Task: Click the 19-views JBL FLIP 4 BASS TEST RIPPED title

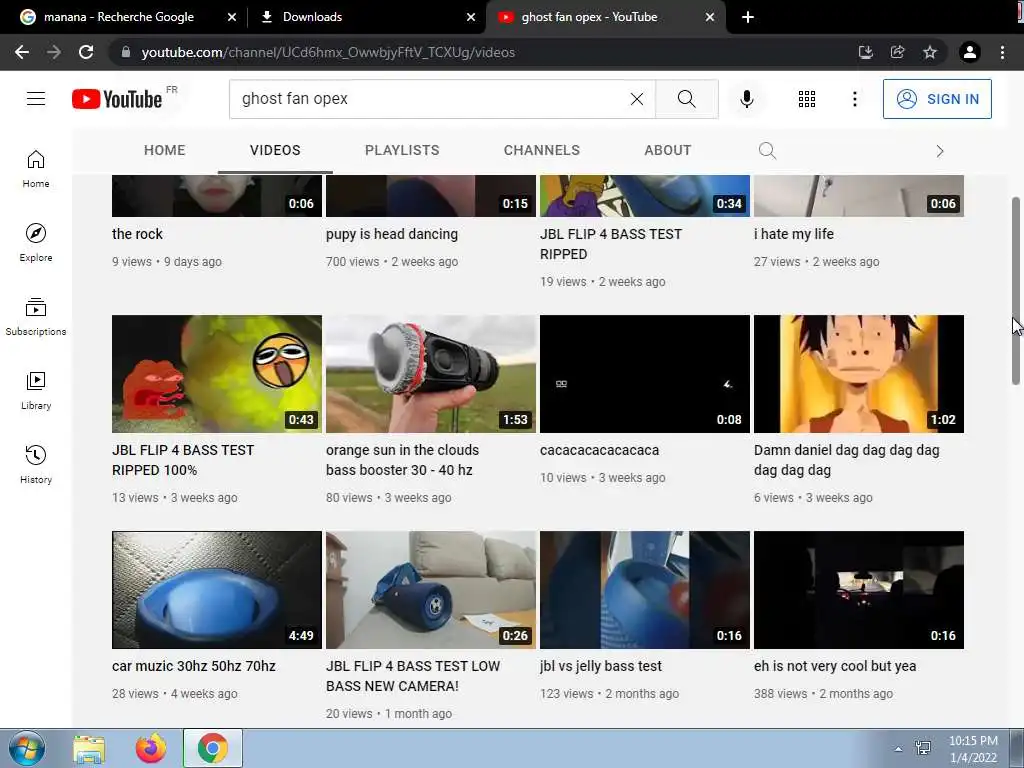Action: coord(611,244)
